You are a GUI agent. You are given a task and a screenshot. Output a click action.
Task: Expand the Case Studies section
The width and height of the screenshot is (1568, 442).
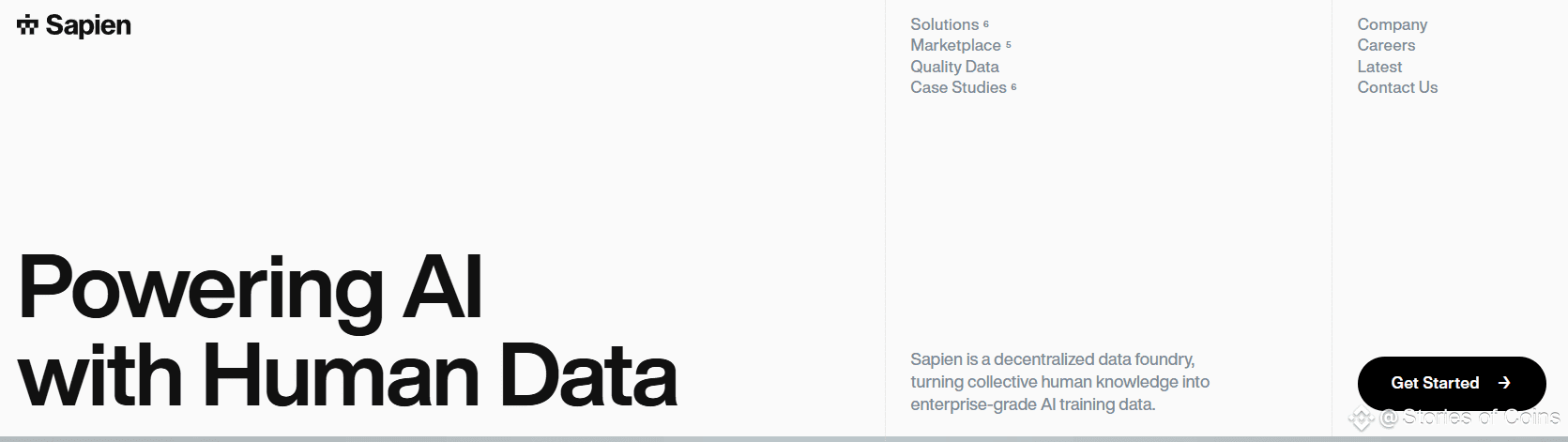(x=958, y=87)
